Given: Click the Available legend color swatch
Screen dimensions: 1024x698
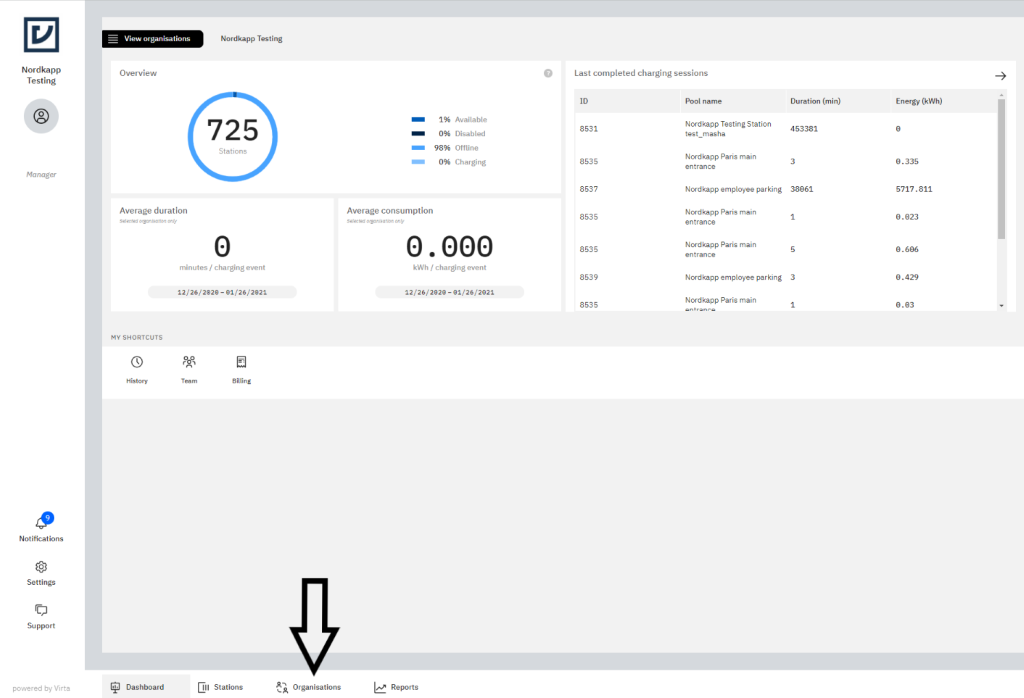Looking at the screenshot, I should coord(418,119).
